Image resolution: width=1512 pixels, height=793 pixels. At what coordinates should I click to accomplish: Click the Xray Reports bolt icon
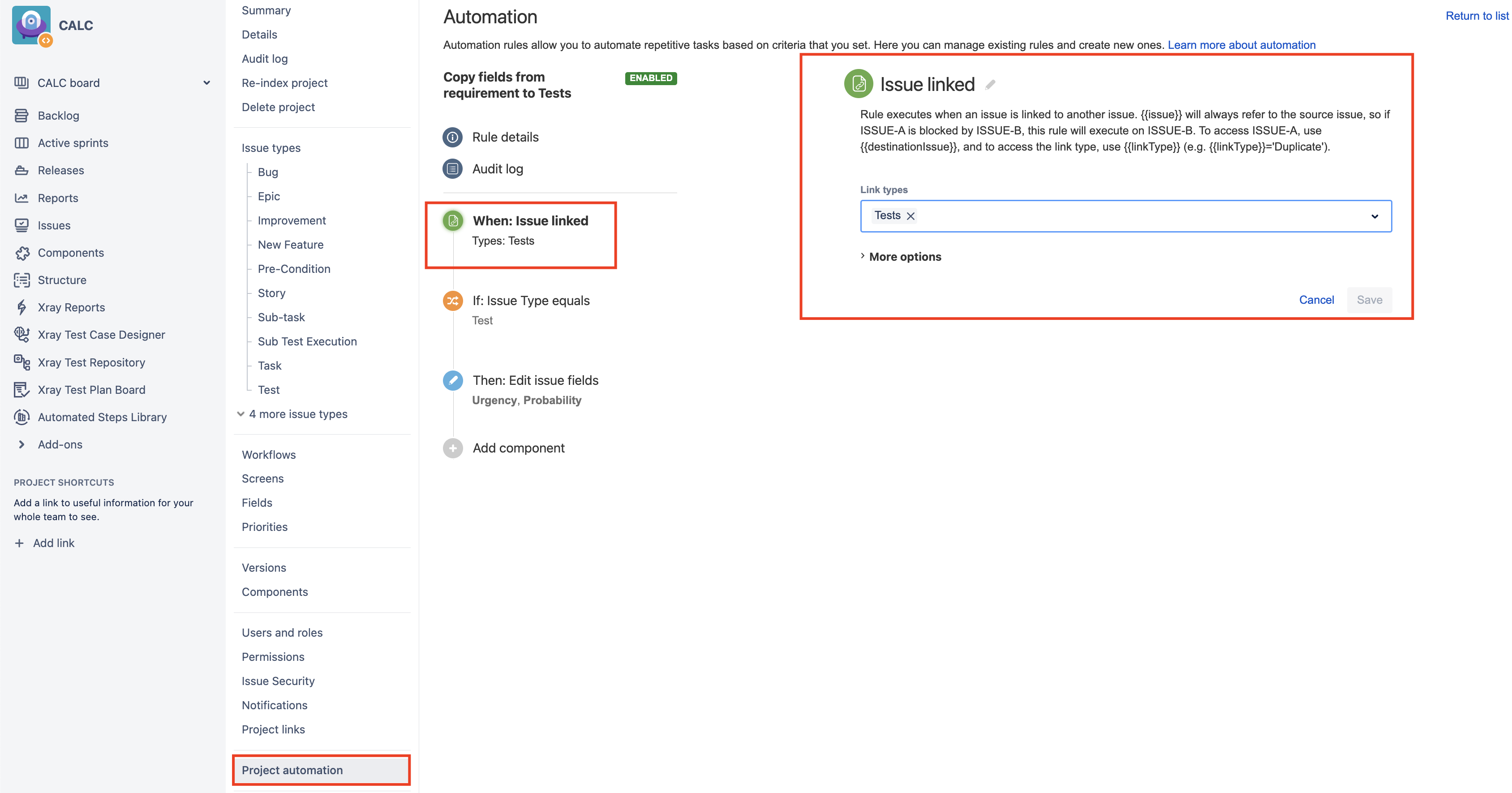21,308
